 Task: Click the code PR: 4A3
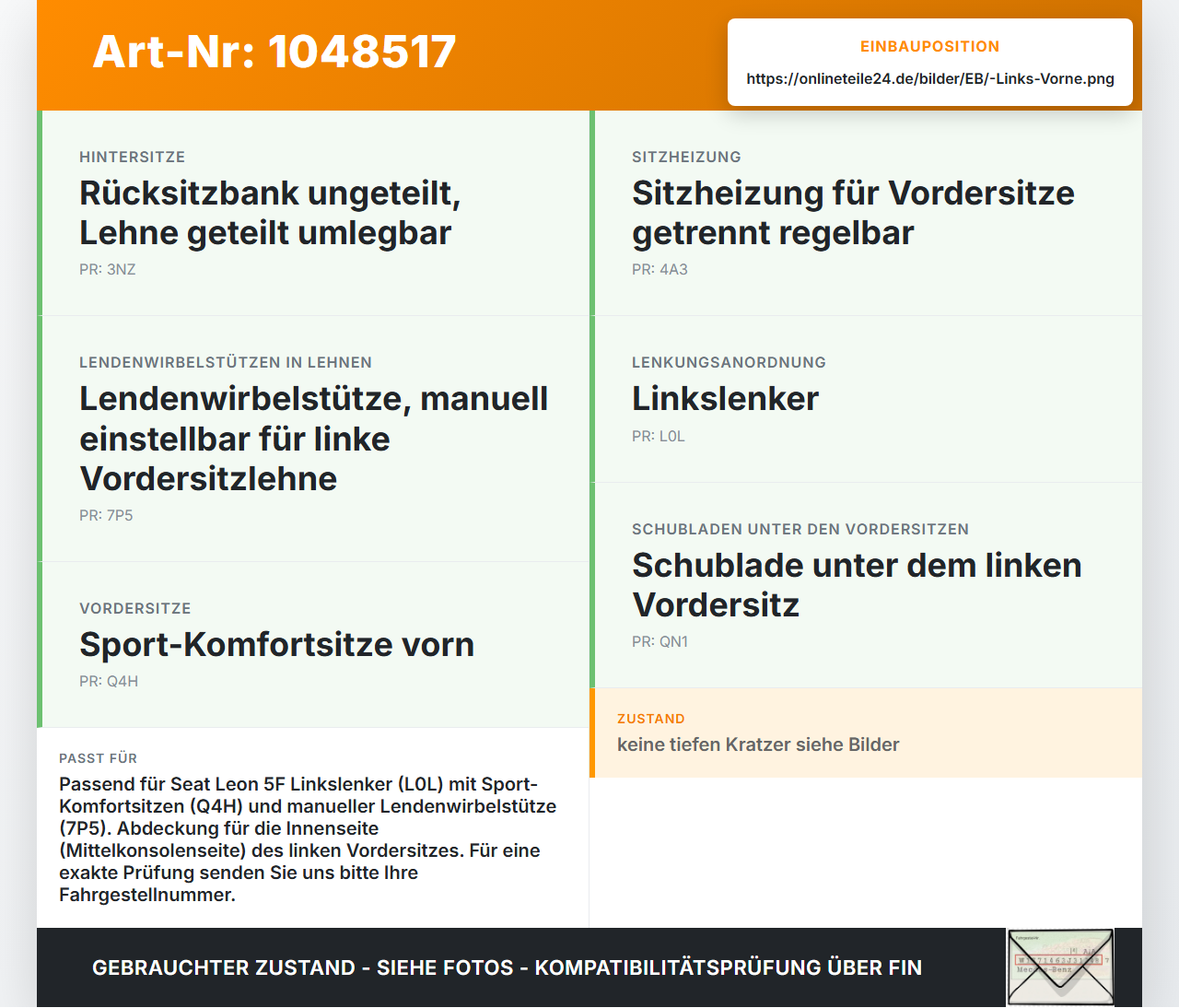[x=660, y=269]
